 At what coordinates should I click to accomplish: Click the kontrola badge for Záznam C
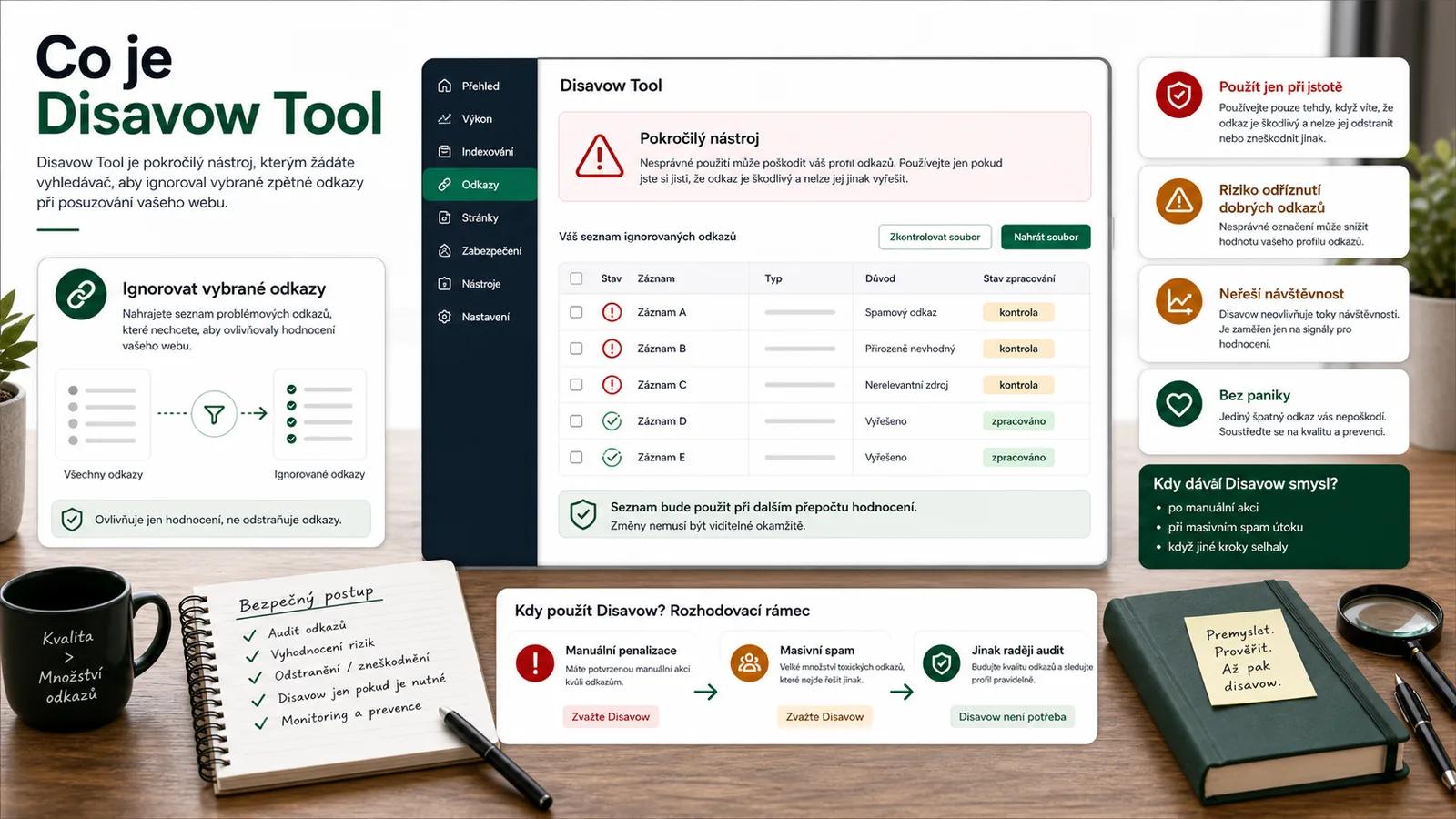click(1018, 385)
